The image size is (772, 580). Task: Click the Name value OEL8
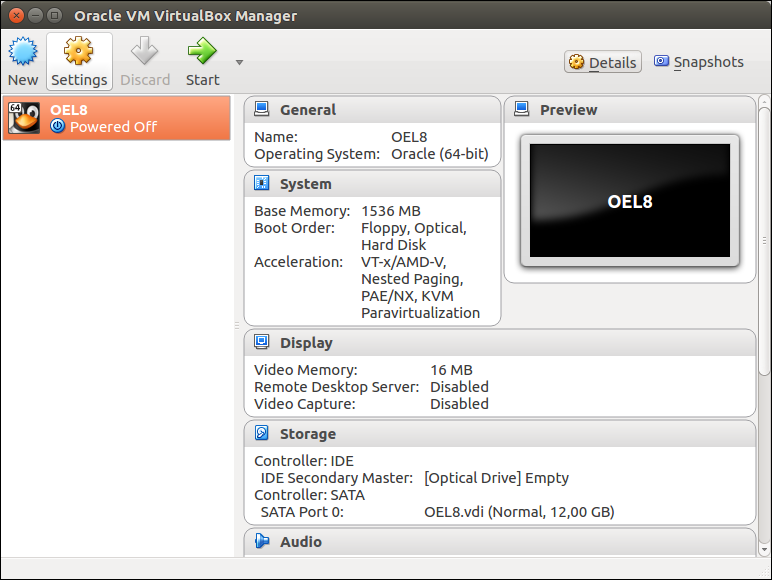click(409, 137)
